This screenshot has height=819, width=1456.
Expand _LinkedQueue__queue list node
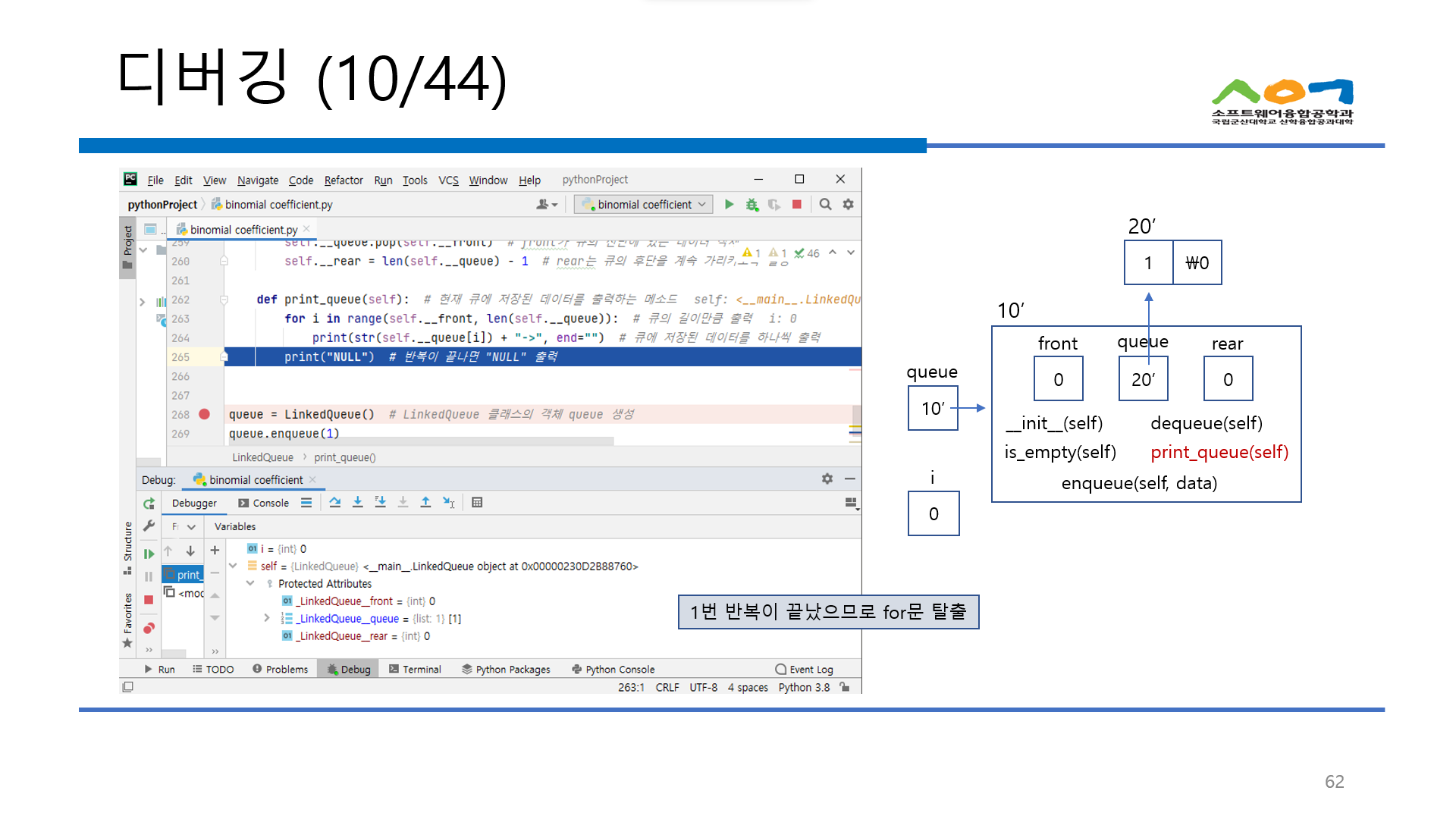[267, 618]
